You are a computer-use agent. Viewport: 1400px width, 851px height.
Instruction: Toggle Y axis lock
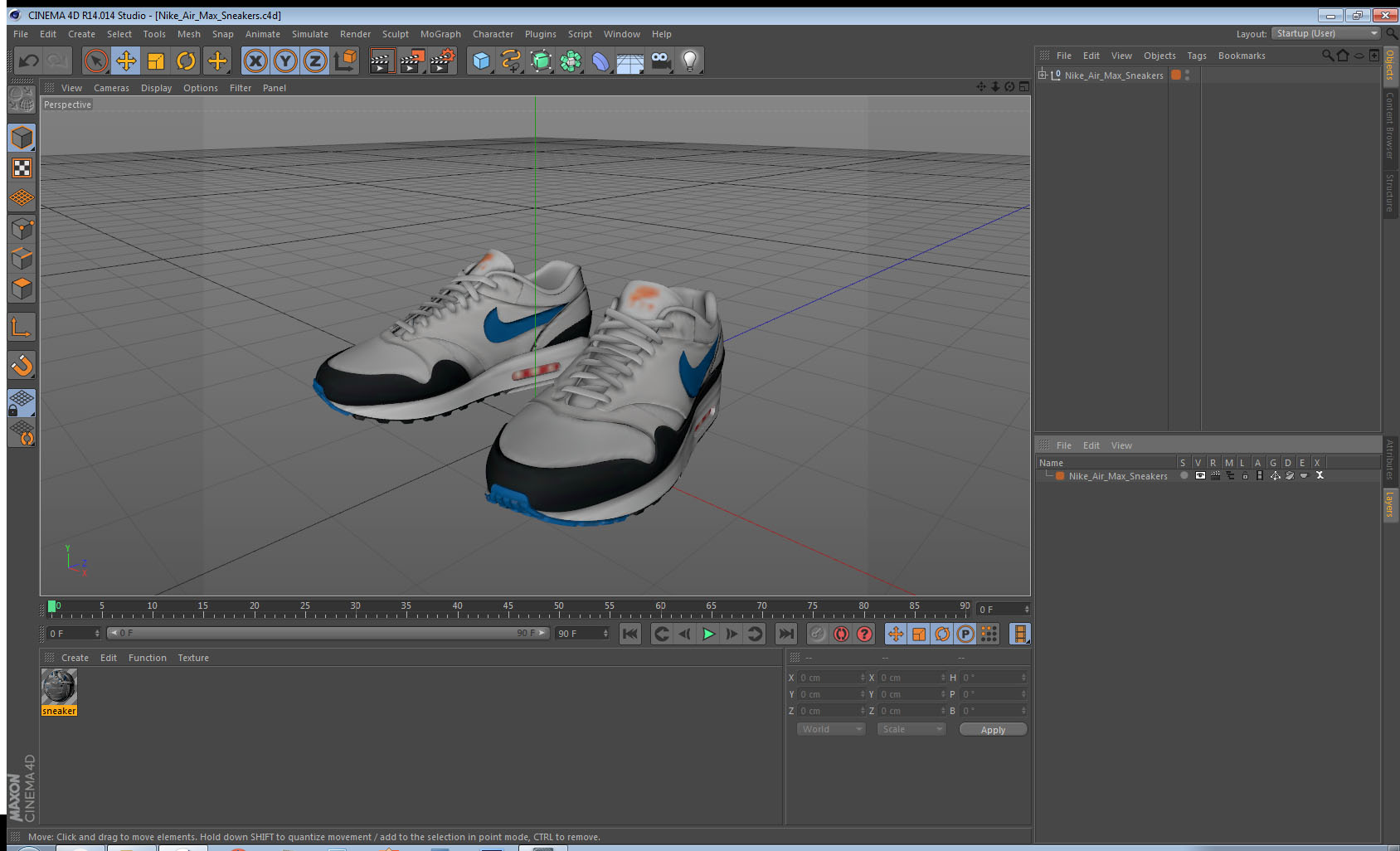pyautogui.click(x=285, y=61)
